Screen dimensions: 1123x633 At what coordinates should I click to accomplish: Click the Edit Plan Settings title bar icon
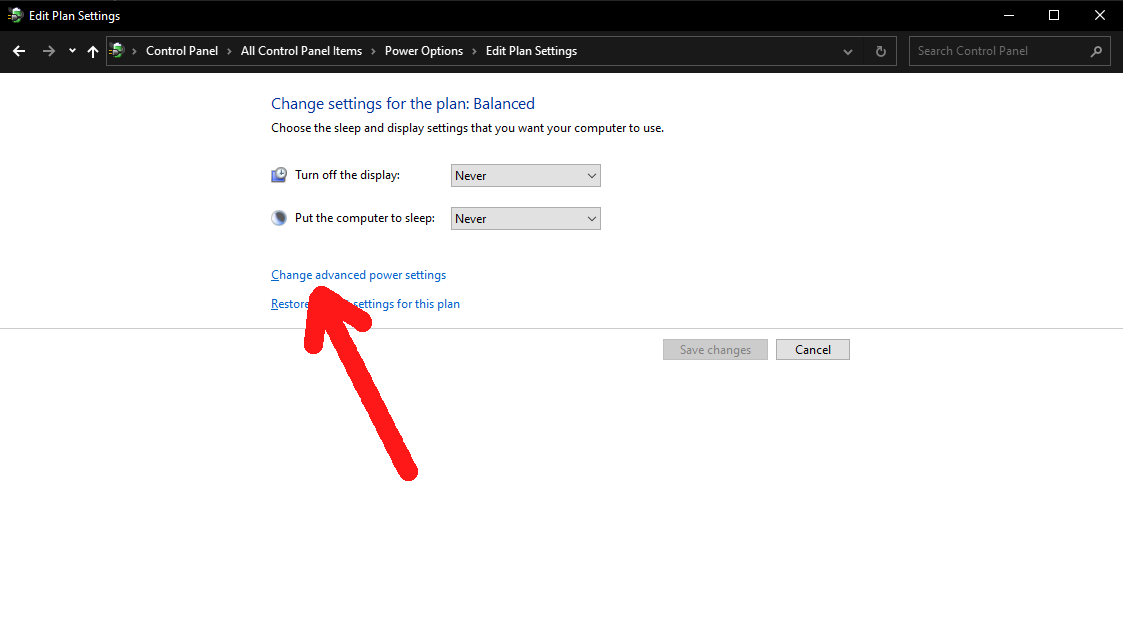click(x=15, y=16)
